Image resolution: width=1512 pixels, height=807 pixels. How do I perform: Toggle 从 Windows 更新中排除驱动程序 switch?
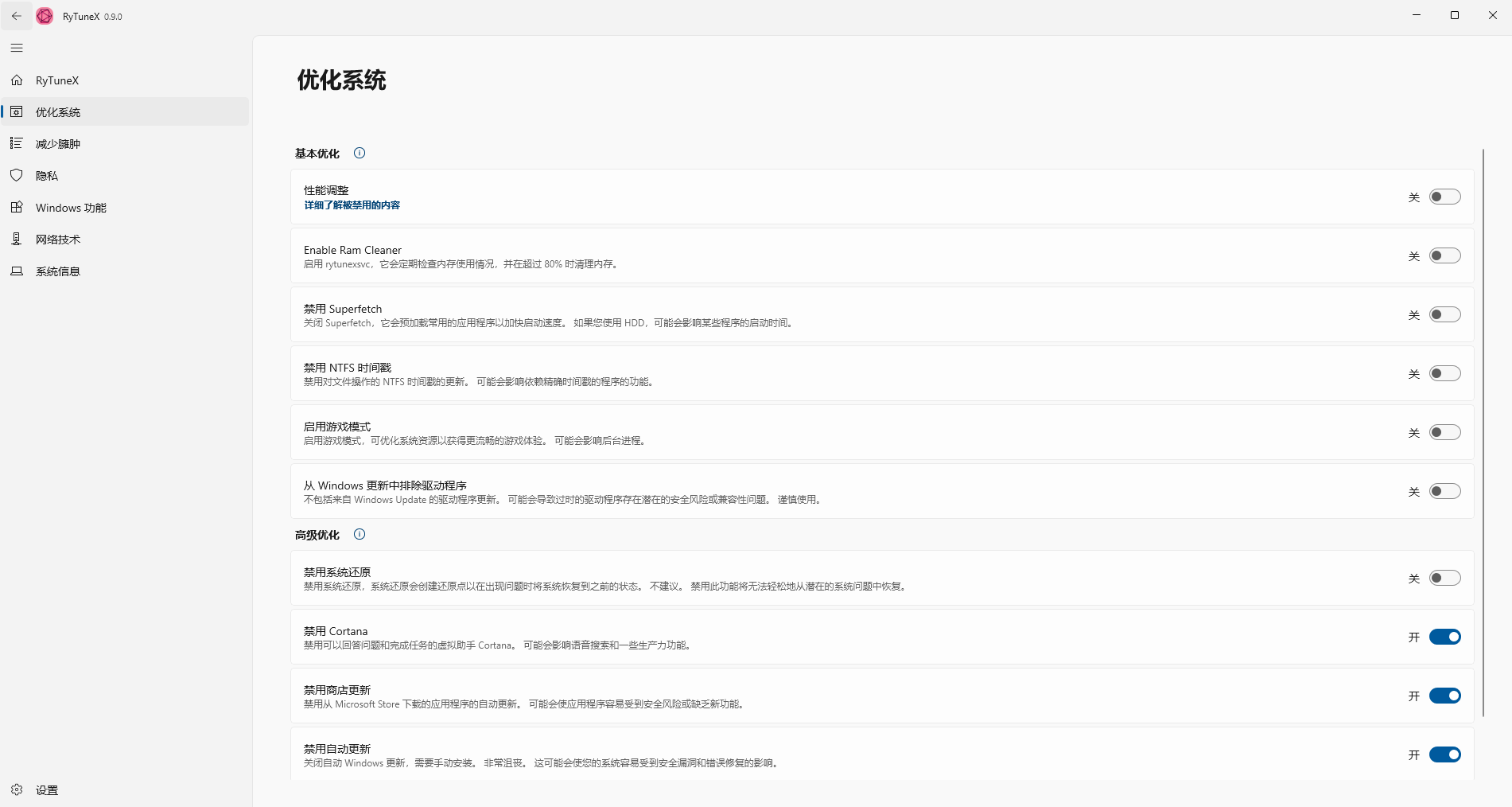click(x=1444, y=491)
